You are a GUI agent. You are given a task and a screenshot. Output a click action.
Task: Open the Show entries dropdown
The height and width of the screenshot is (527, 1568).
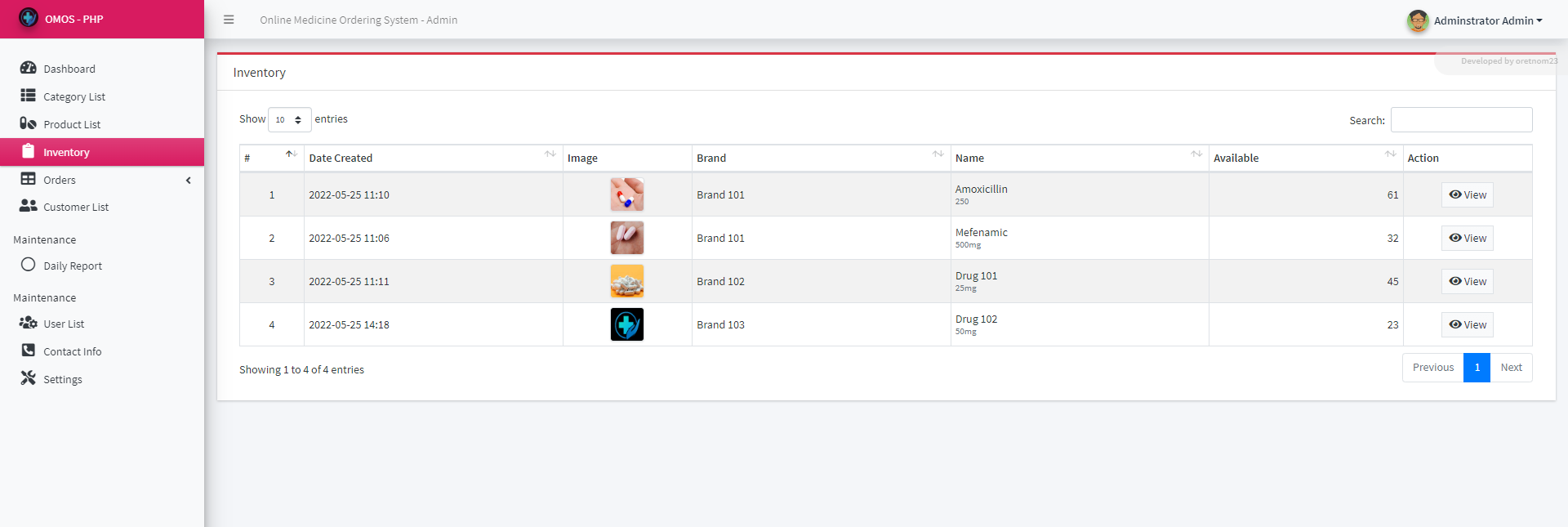289,119
